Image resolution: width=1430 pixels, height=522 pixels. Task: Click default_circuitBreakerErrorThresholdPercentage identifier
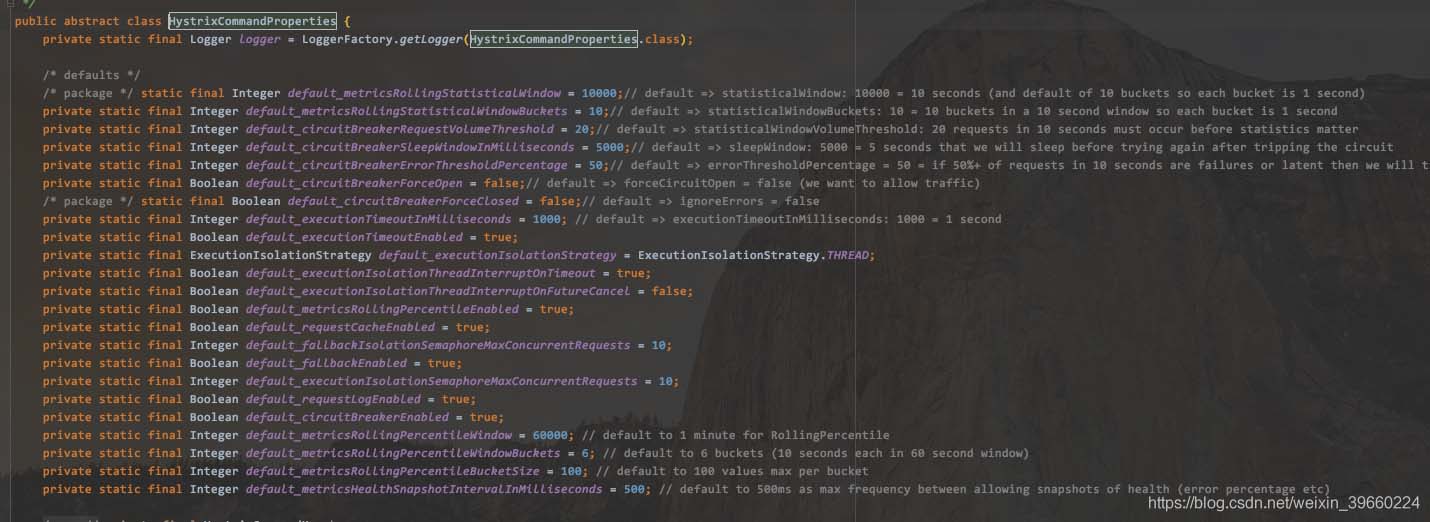point(406,165)
